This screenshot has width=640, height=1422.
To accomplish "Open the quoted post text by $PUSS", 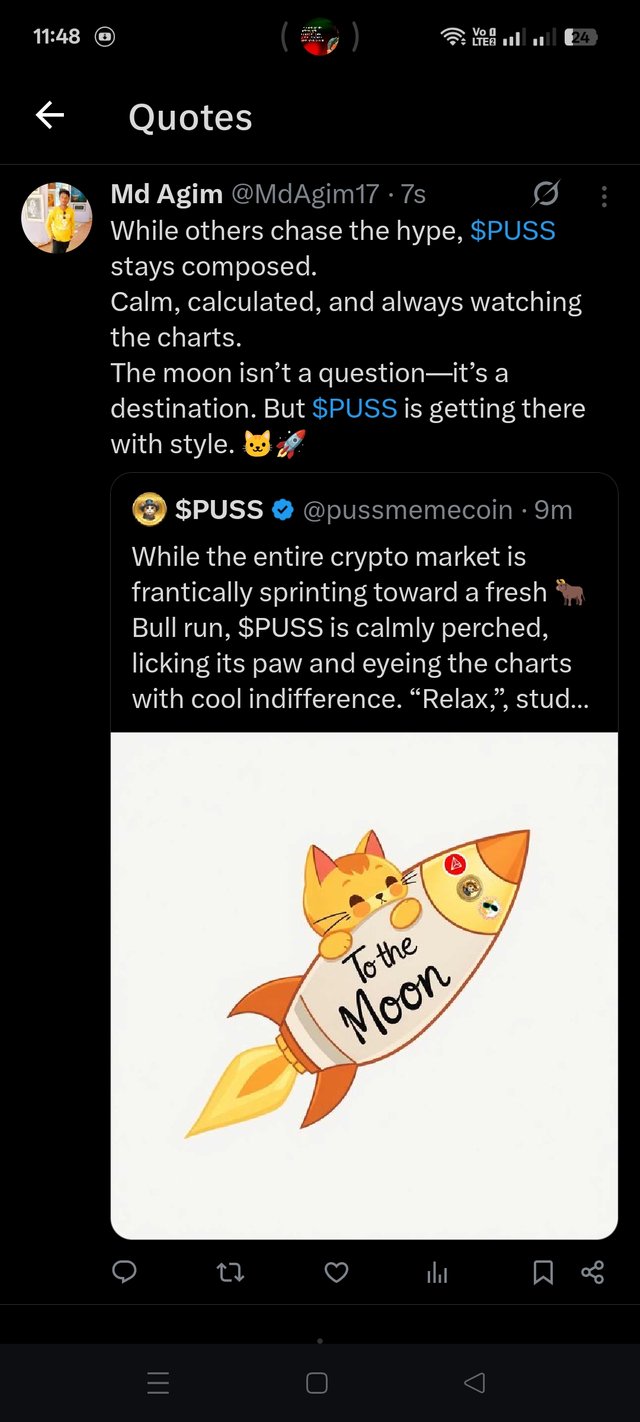I will pos(360,628).
